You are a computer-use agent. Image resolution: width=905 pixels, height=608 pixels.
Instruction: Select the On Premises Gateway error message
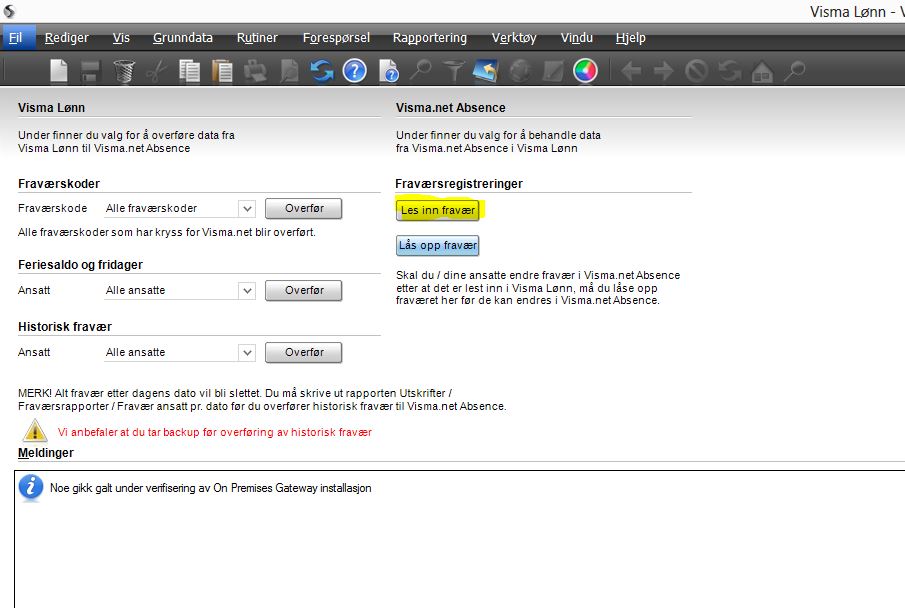pos(211,488)
